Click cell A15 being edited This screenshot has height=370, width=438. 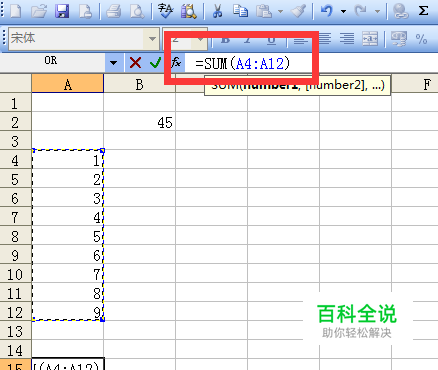(x=68, y=364)
